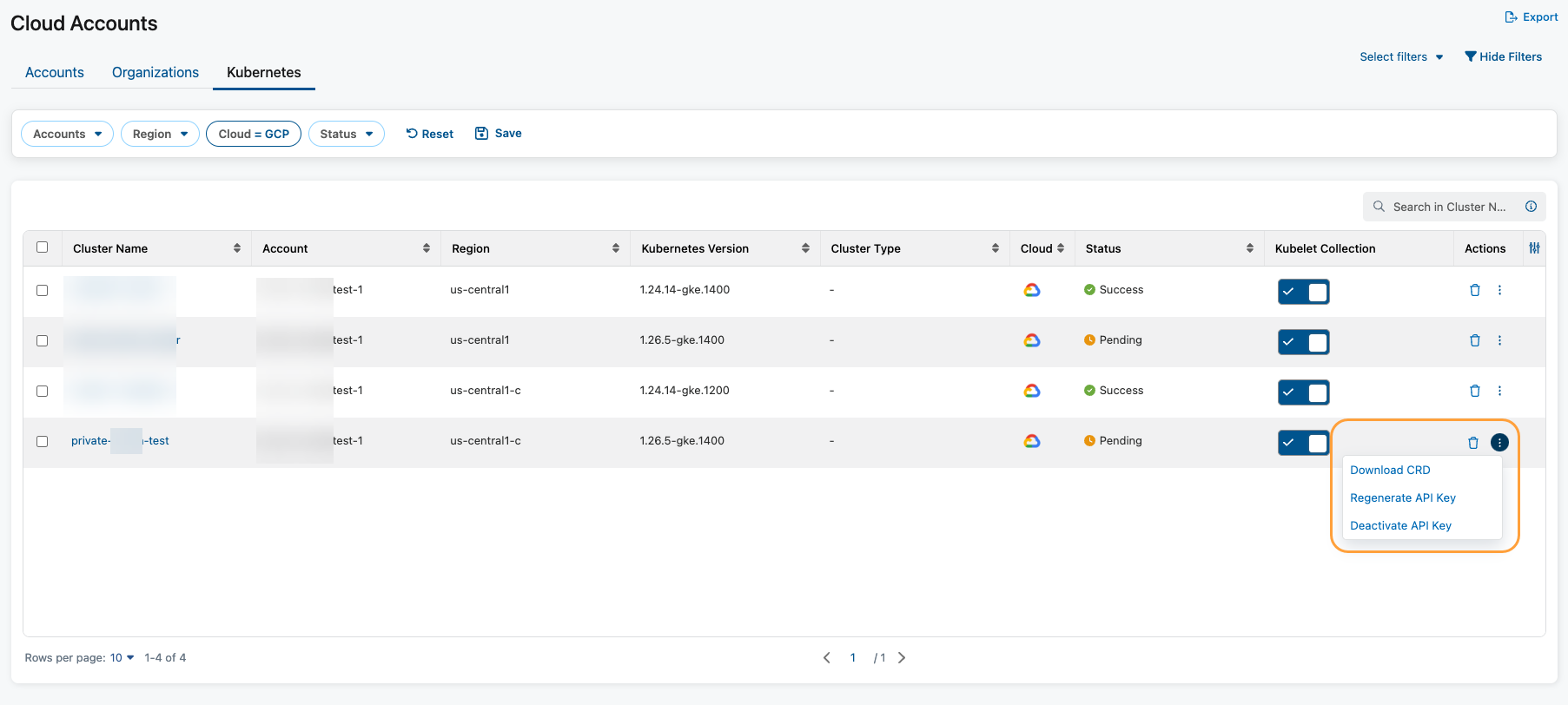Switch to the Organizations tab
Screen dimensions: 1568x705
point(155,73)
